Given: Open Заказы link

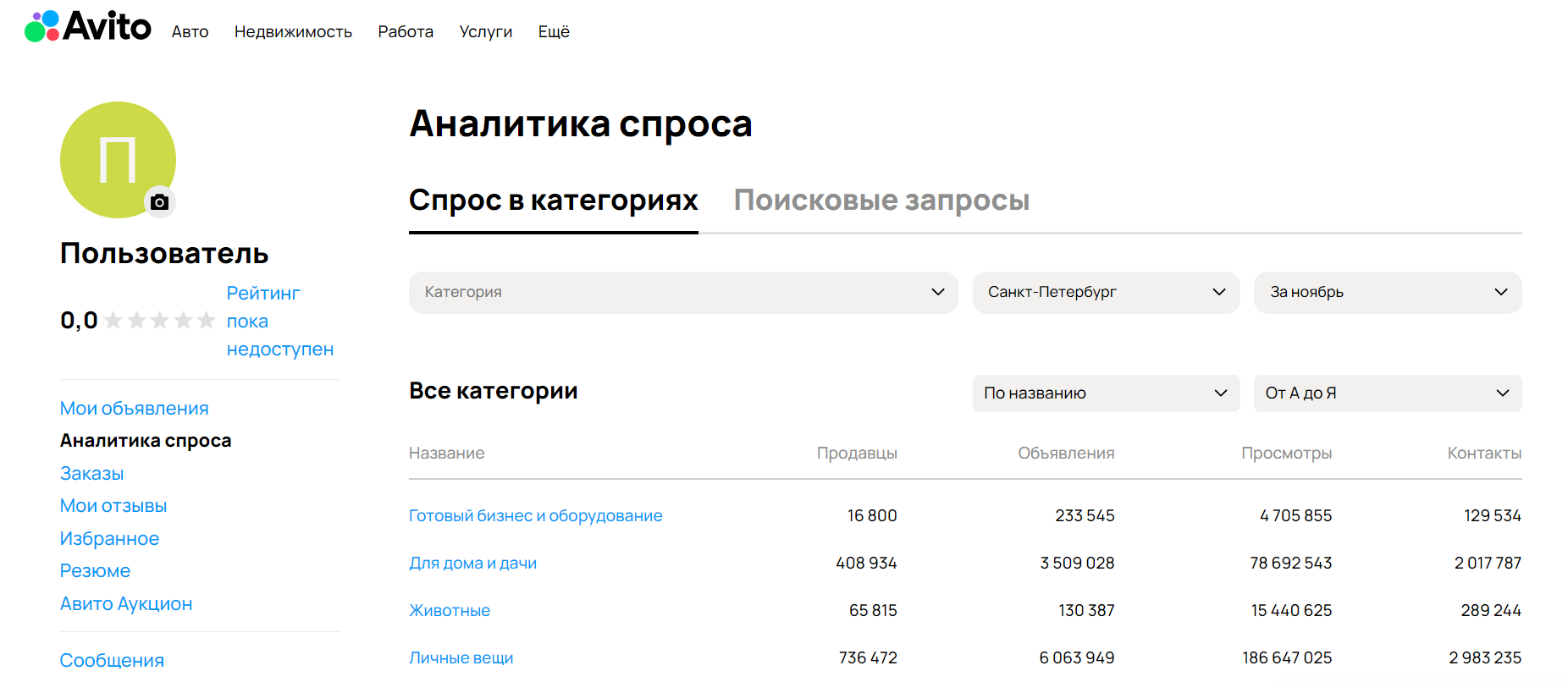Looking at the screenshot, I should tap(91, 473).
